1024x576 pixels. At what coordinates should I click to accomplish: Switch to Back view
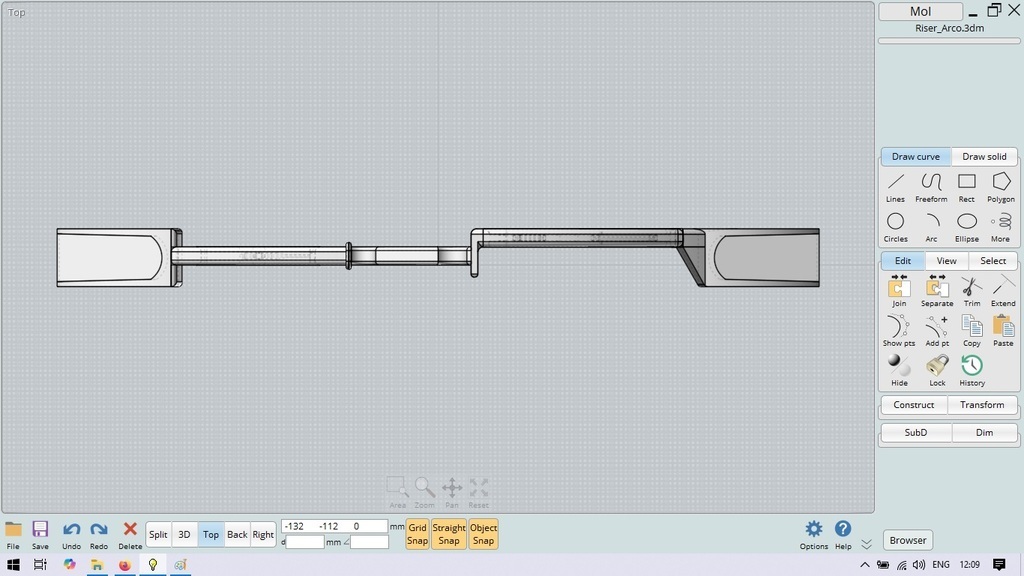237,534
